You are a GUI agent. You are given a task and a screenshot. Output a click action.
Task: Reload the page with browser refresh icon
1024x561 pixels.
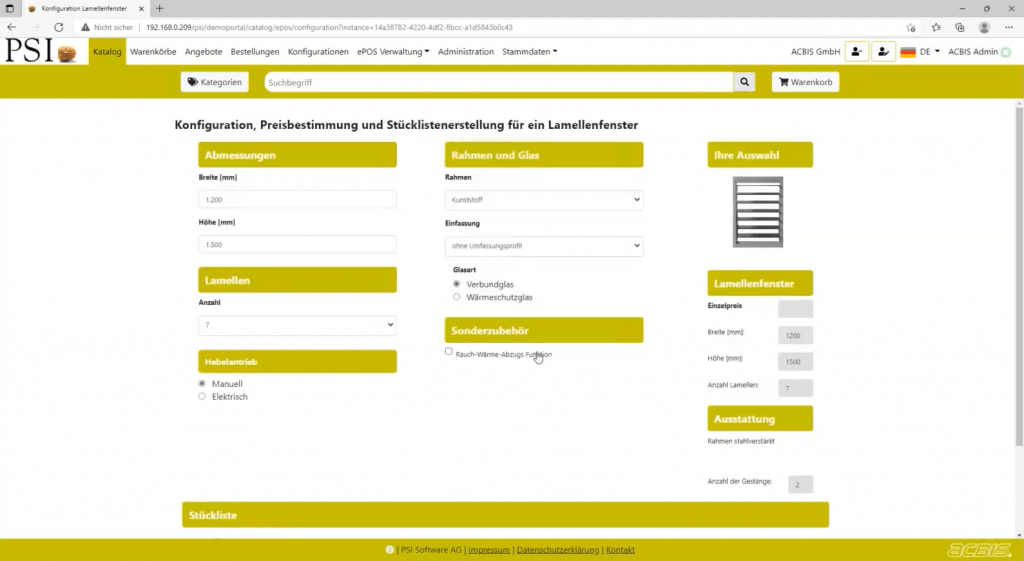(x=59, y=27)
